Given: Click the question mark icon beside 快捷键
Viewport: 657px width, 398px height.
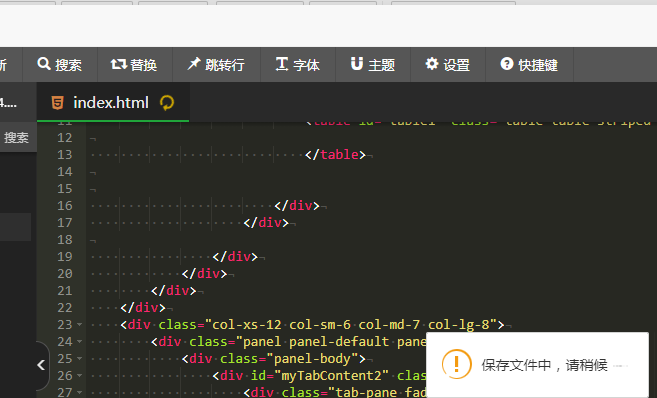Looking at the screenshot, I should tap(507, 64).
